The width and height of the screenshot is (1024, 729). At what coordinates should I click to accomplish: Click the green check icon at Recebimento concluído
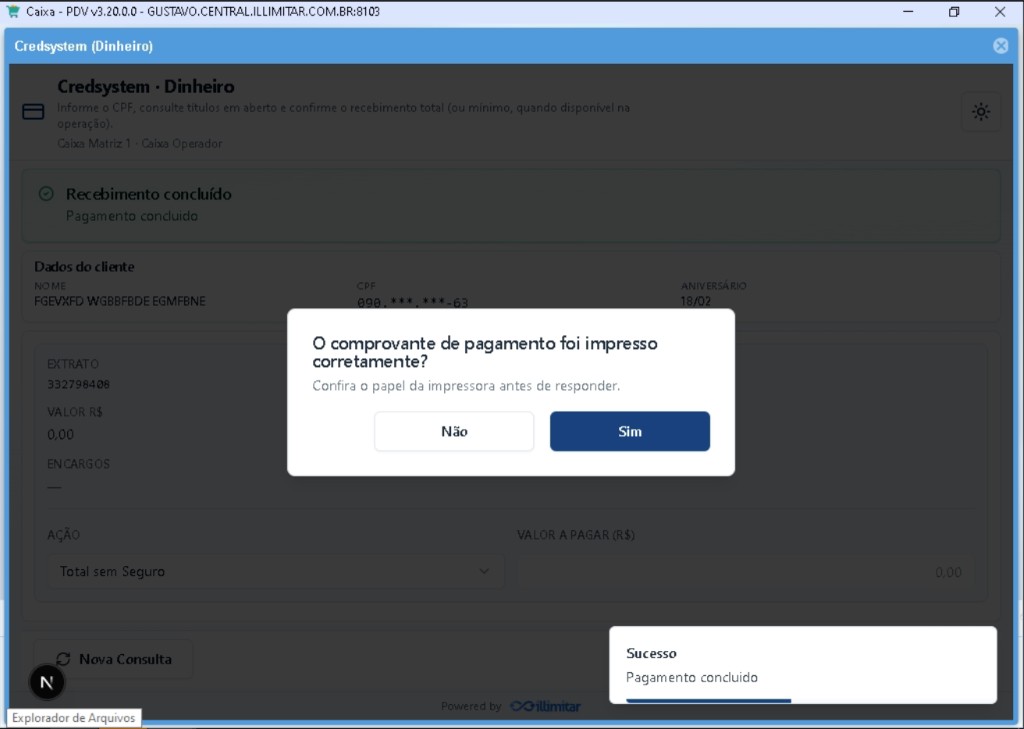pos(46,193)
